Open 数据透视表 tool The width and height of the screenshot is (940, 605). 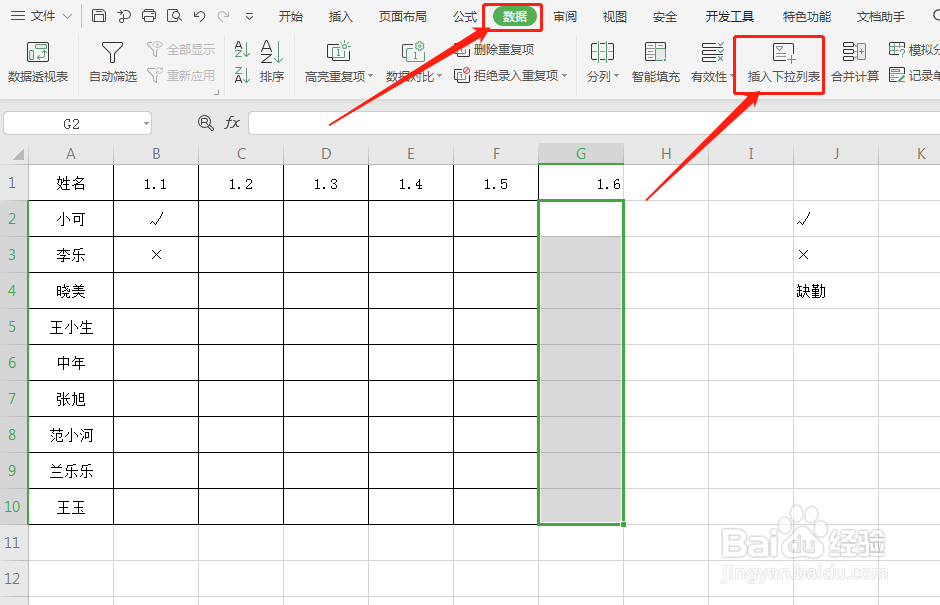point(38,62)
